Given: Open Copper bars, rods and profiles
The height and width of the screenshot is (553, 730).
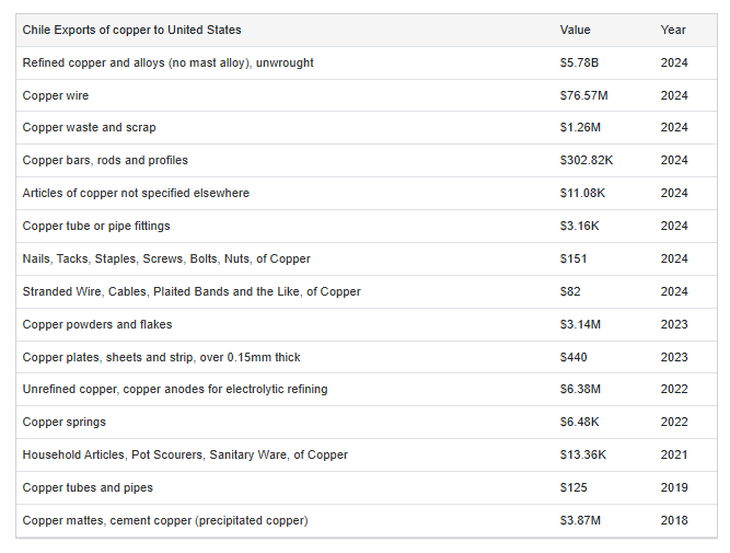Looking at the screenshot, I should coord(105,160).
